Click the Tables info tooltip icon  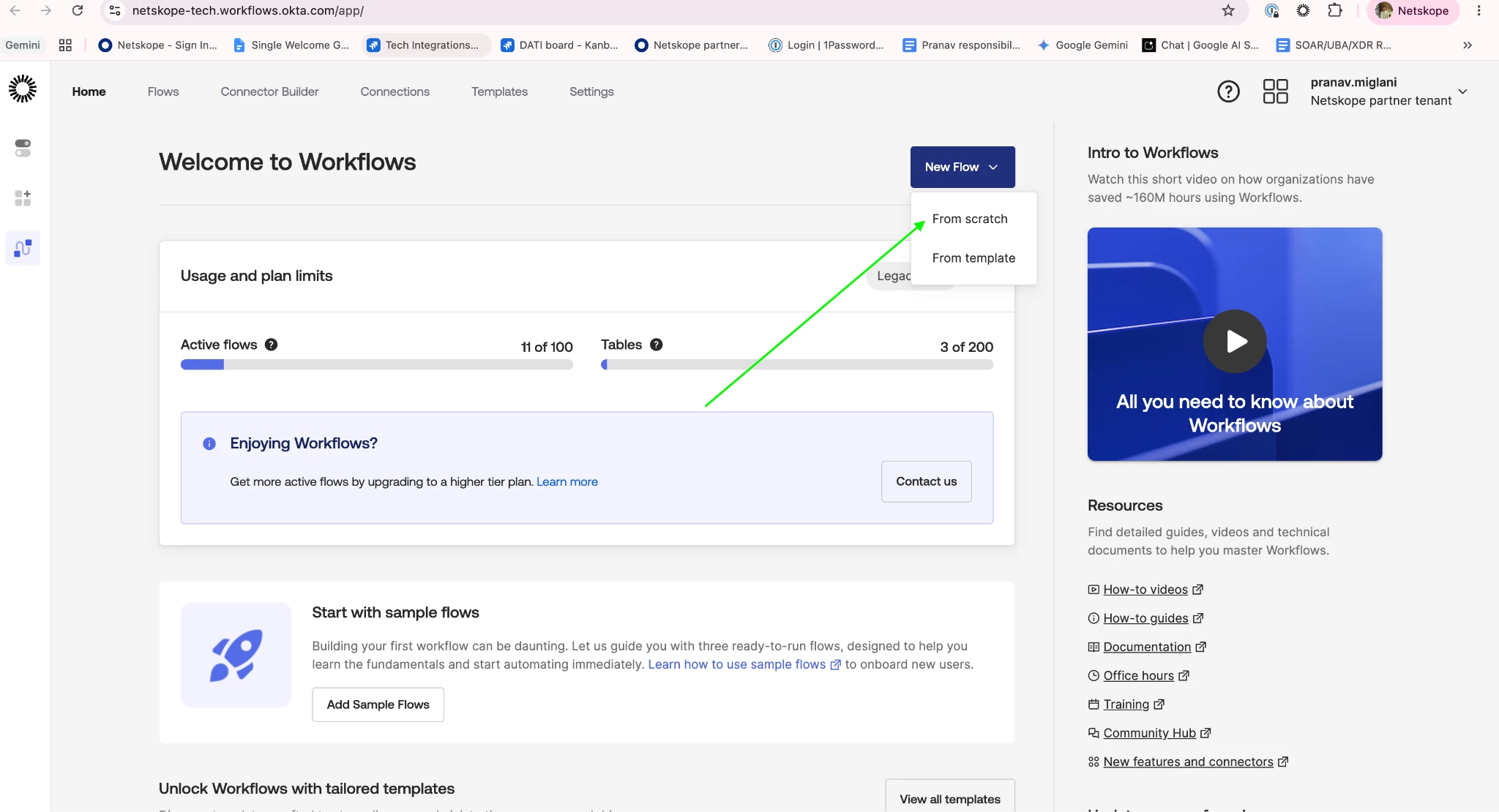657,345
